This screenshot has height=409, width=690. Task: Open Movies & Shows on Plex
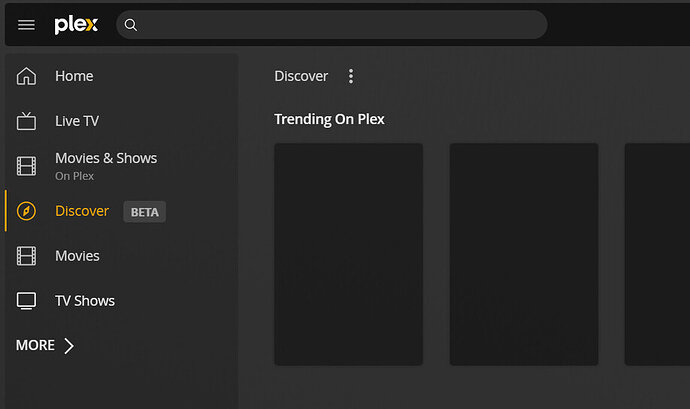click(106, 158)
